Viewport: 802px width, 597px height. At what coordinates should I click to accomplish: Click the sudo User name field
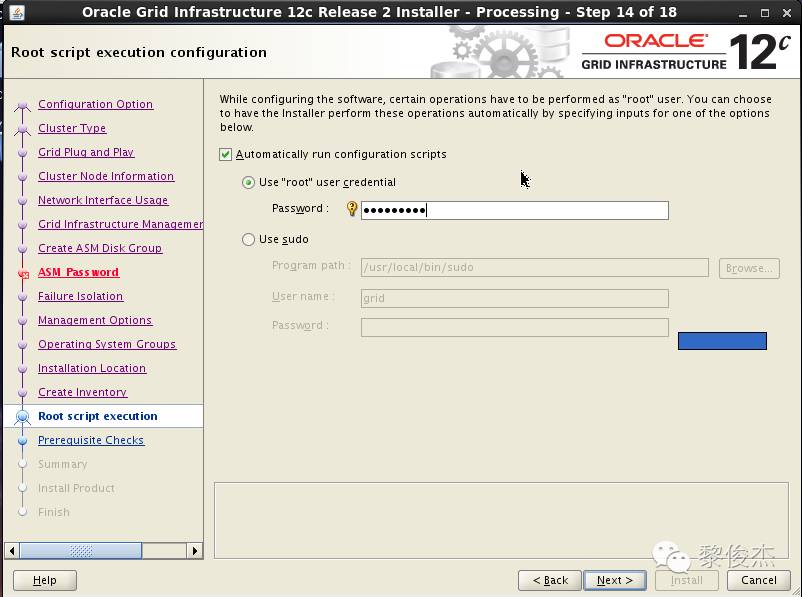[x=515, y=298]
